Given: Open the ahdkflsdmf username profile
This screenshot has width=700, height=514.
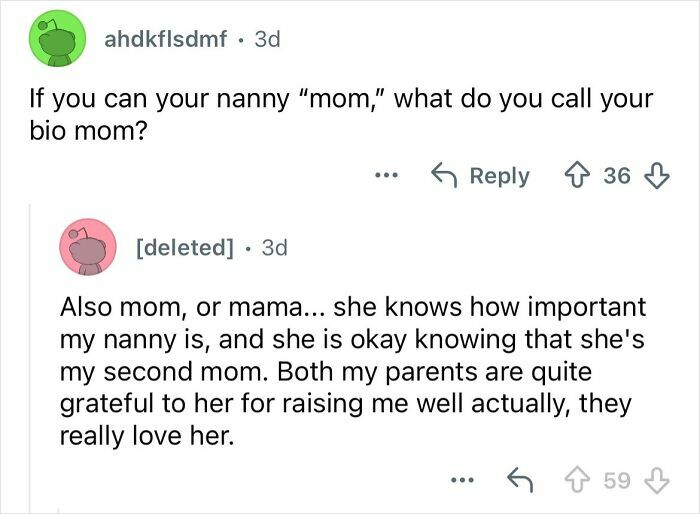Looking at the screenshot, I should (165, 40).
